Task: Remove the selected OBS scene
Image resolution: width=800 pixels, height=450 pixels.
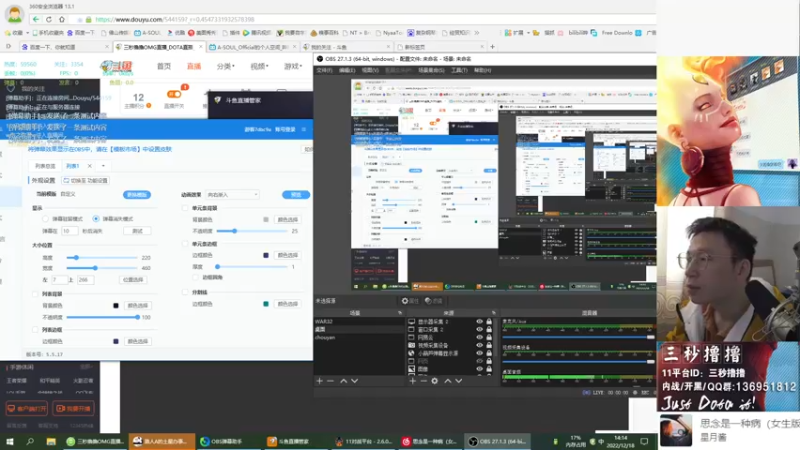Action: pos(331,381)
